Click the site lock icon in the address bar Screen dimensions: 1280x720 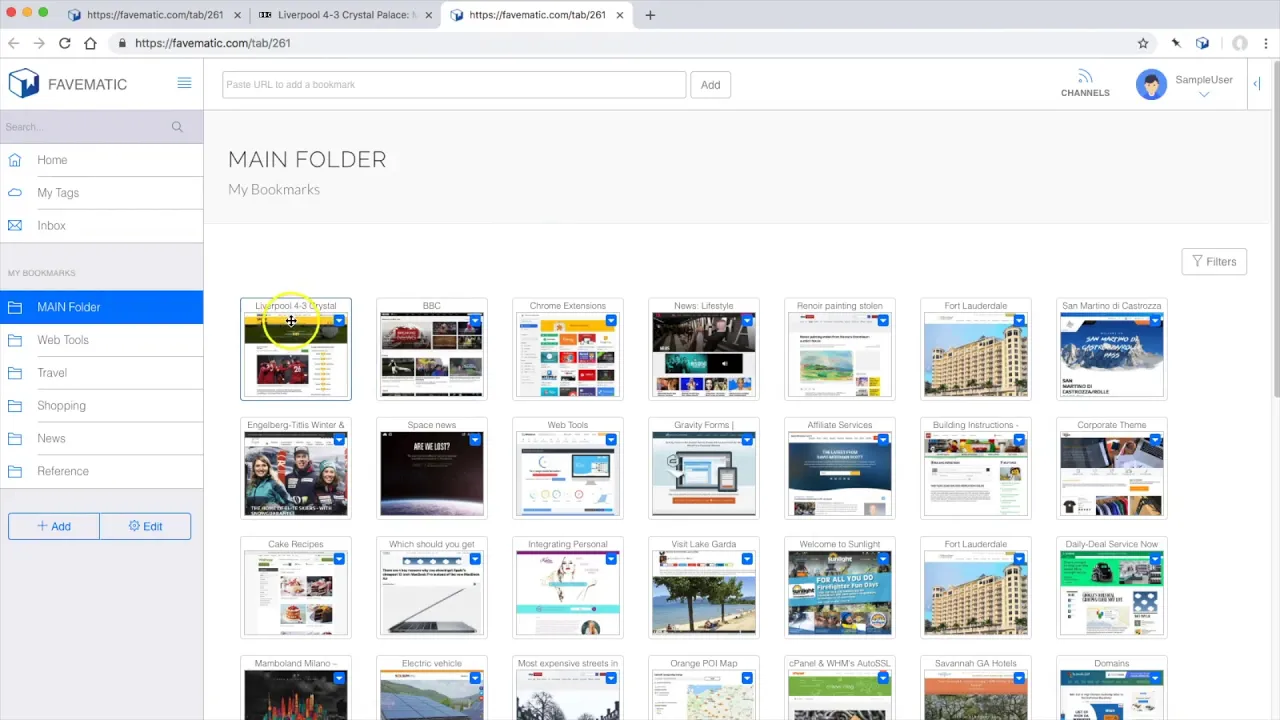[122, 43]
